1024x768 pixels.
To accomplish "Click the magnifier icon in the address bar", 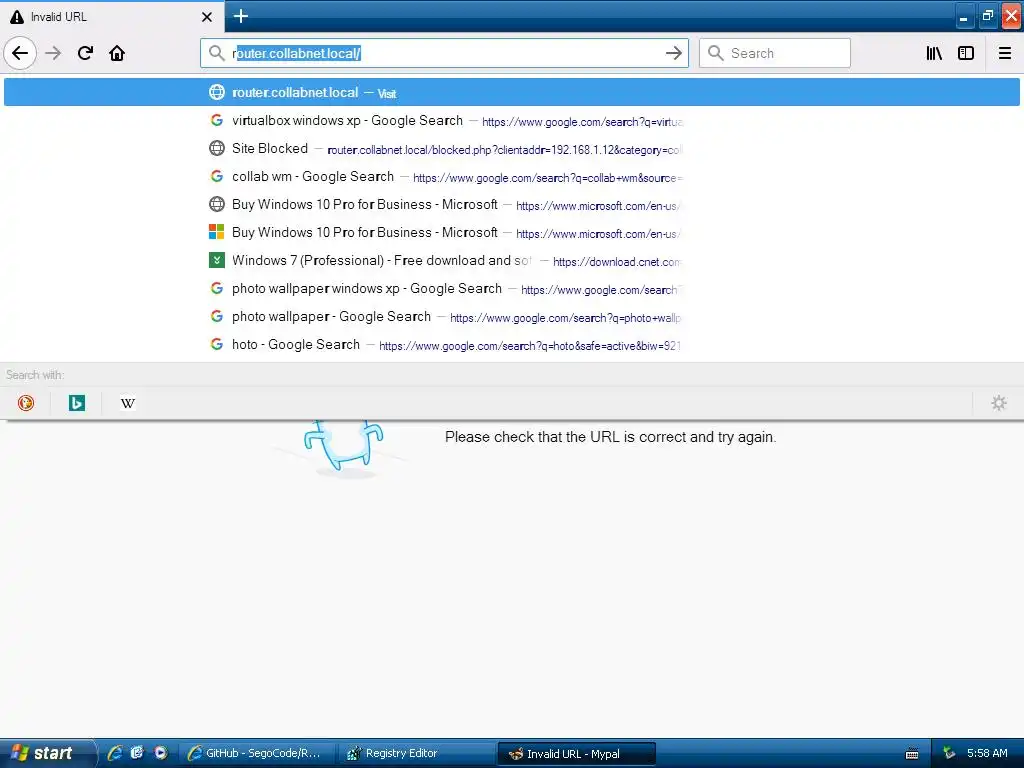I will (x=216, y=53).
